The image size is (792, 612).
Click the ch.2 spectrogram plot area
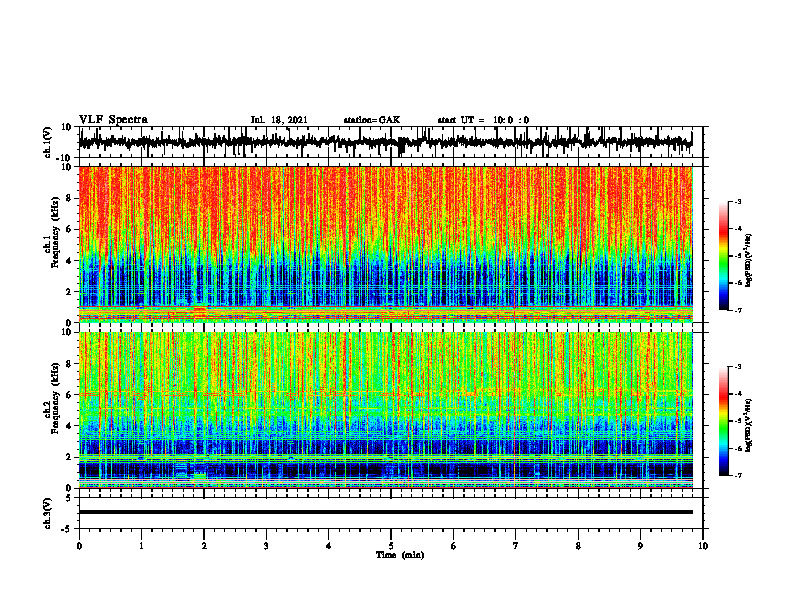(x=385, y=410)
